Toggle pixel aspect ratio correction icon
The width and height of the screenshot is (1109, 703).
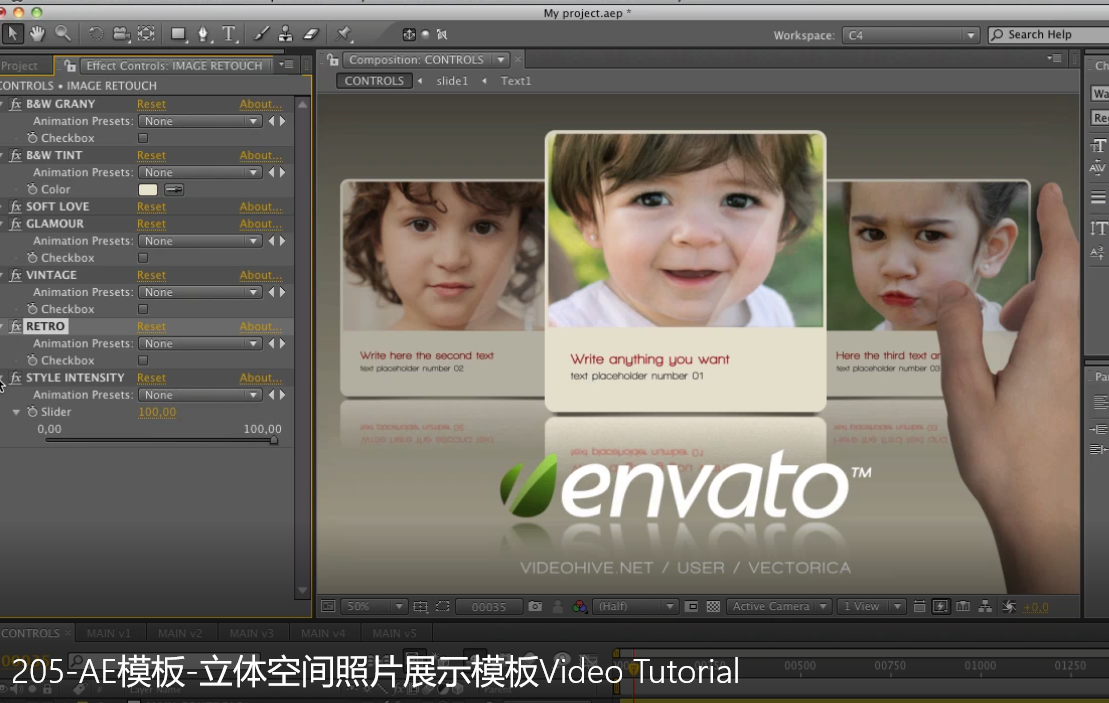pyautogui.click(x=919, y=607)
